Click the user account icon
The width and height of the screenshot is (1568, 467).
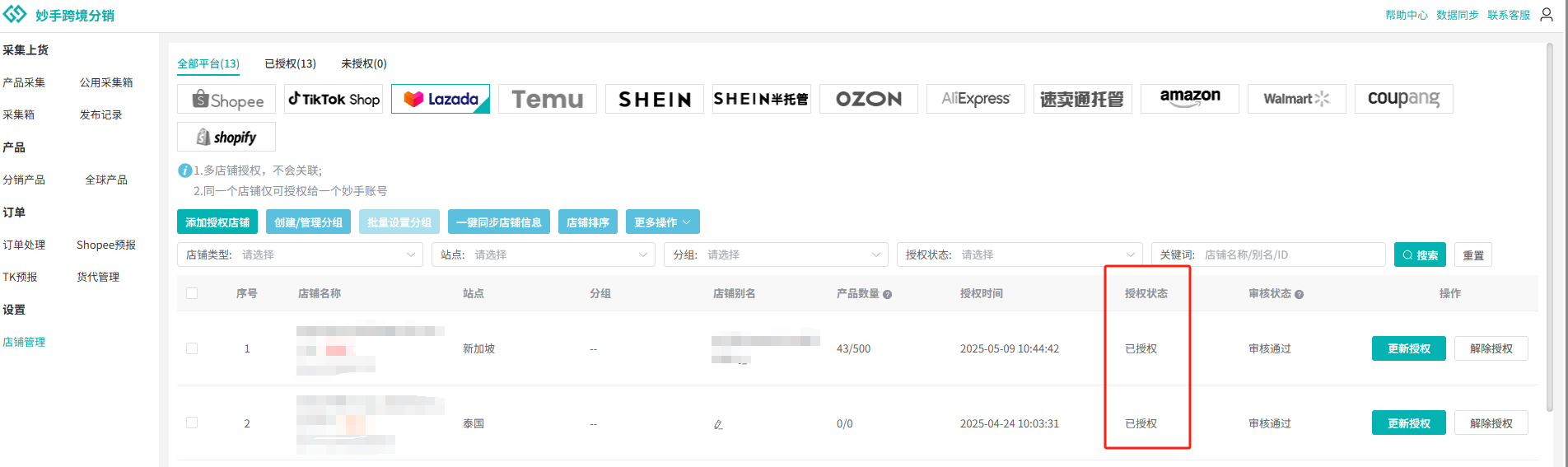1547,15
